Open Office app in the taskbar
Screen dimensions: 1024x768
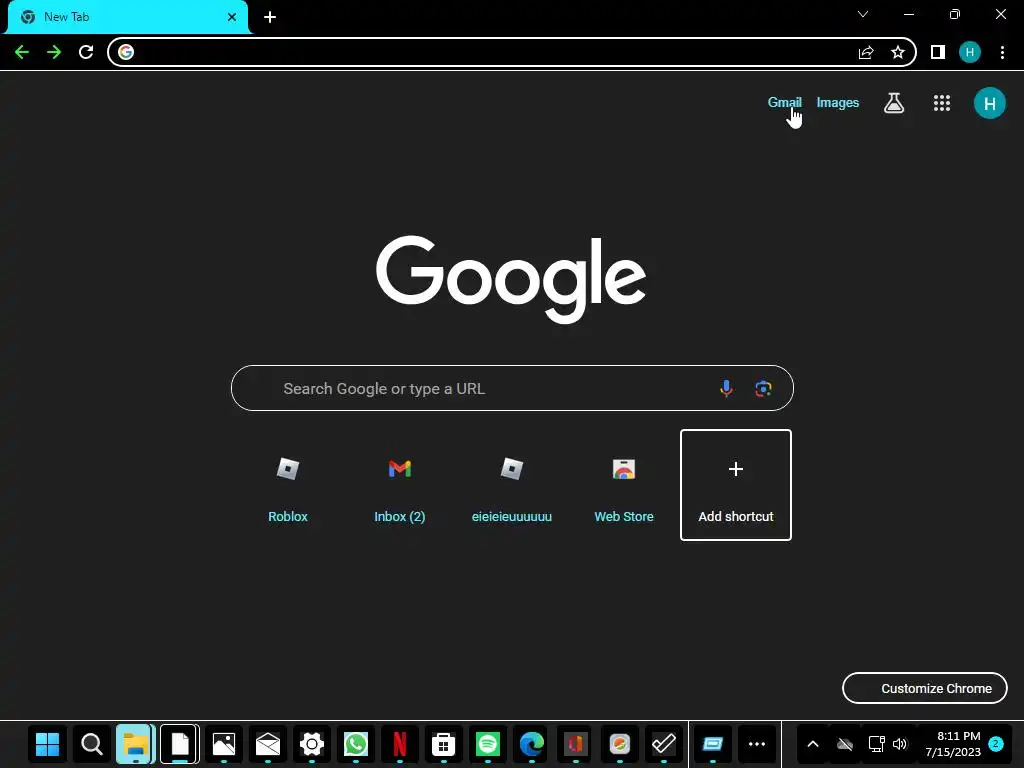click(575, 744)
